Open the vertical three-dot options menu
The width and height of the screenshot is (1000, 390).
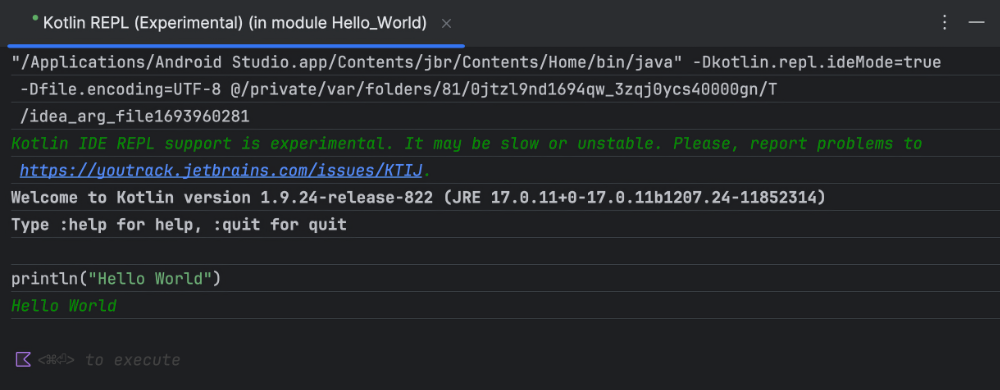click(945, 23)
